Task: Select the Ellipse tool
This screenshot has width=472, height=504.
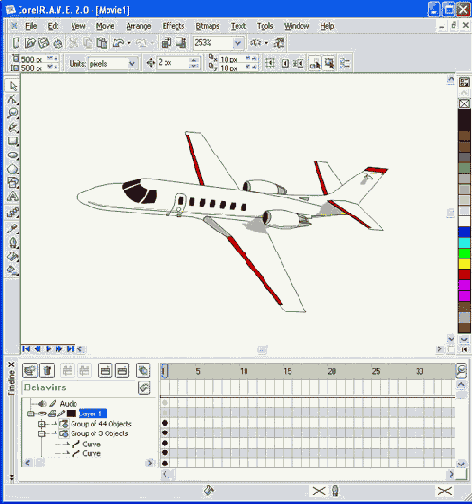Action: click(x=13, y=155)
